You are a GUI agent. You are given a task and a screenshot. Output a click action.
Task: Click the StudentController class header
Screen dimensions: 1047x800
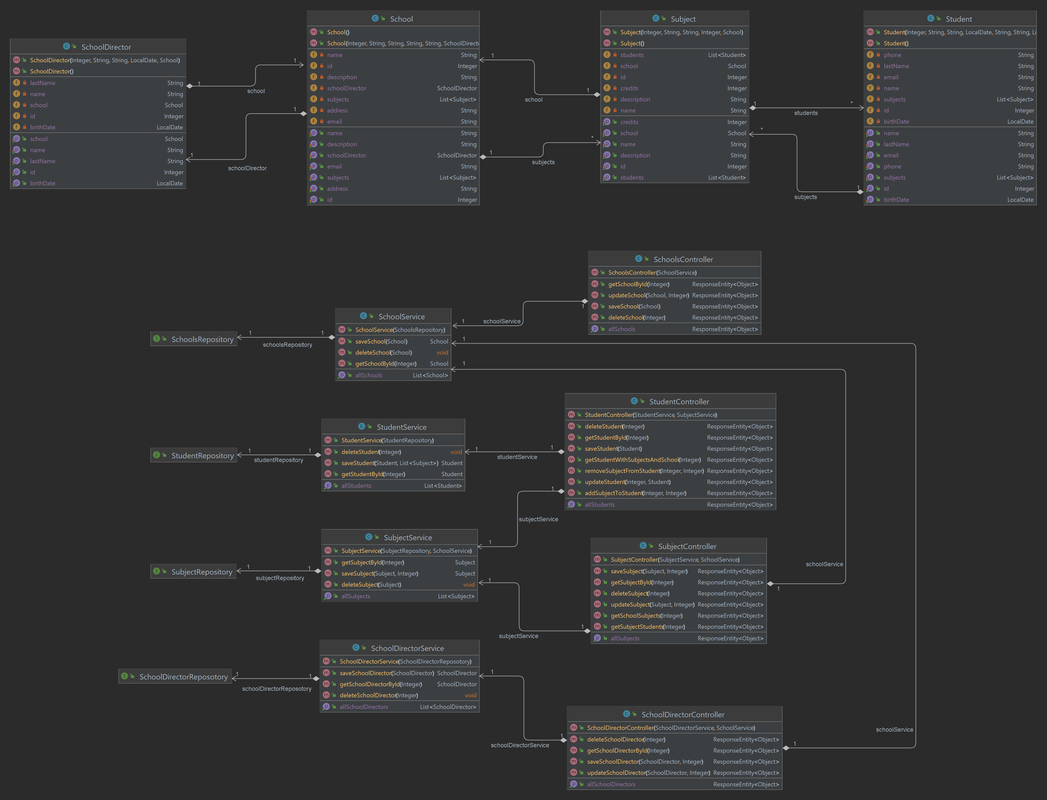pyautogui.click(x=670, y=401)
